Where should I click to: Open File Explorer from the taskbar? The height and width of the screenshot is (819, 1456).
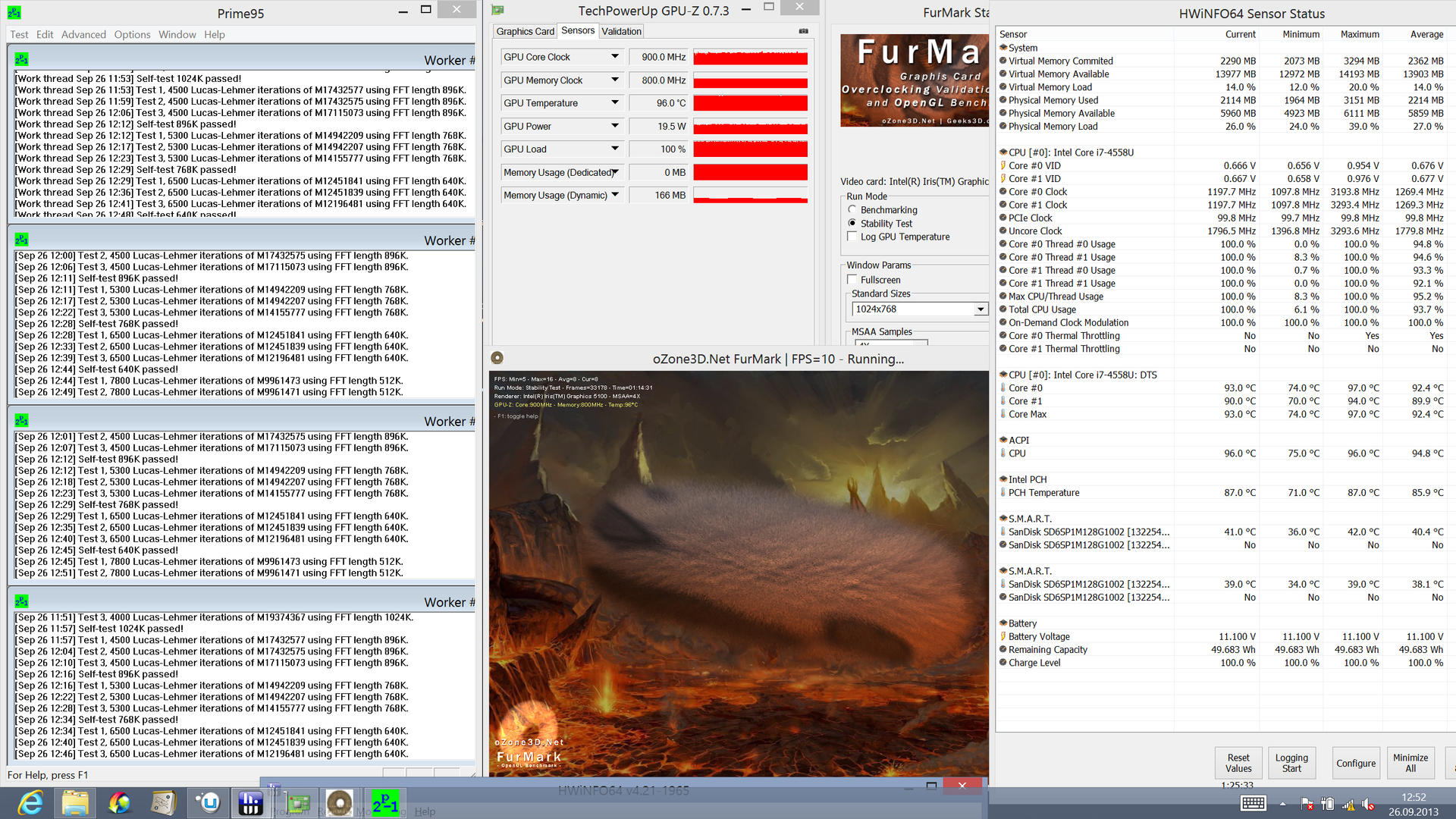click(75, 802)
